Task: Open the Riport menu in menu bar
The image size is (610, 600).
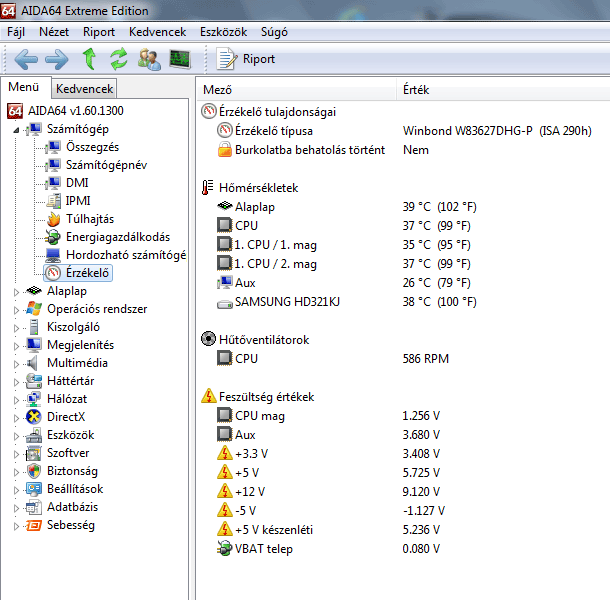Action: (x=99, y=32)
